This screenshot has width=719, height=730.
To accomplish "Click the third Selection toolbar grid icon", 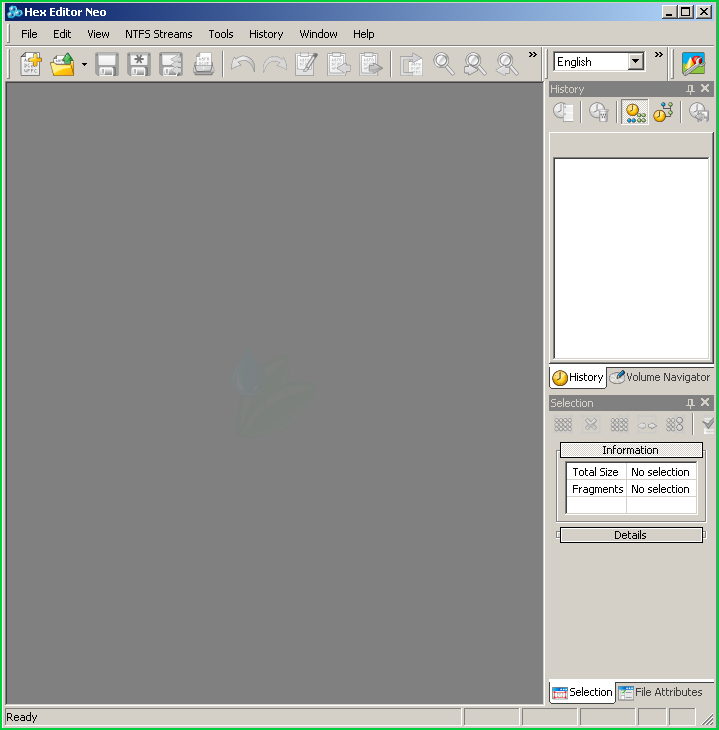I will coord(619,424).
